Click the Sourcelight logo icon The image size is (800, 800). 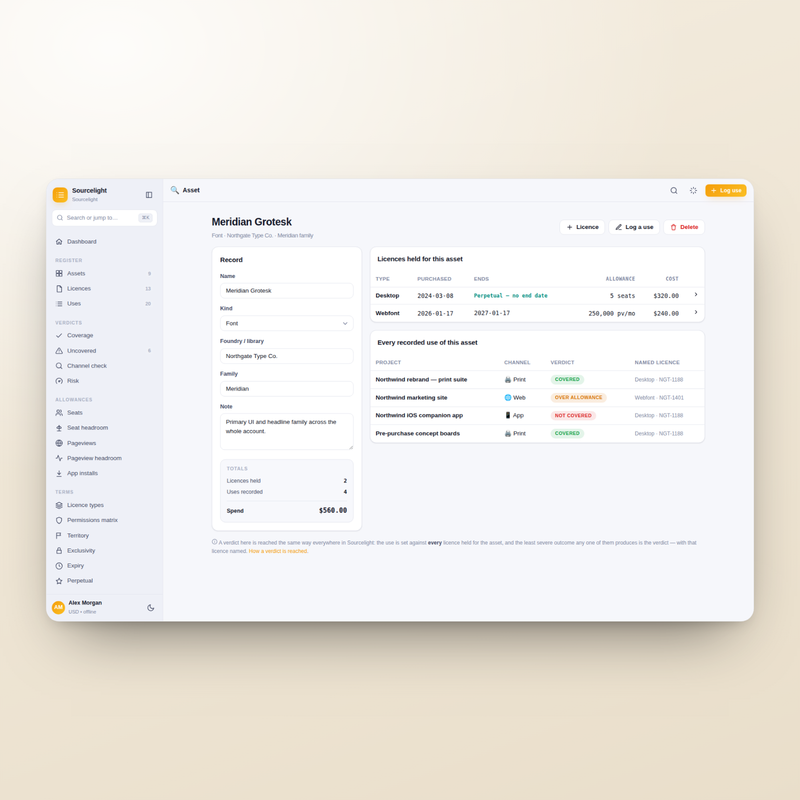[60, 194]
